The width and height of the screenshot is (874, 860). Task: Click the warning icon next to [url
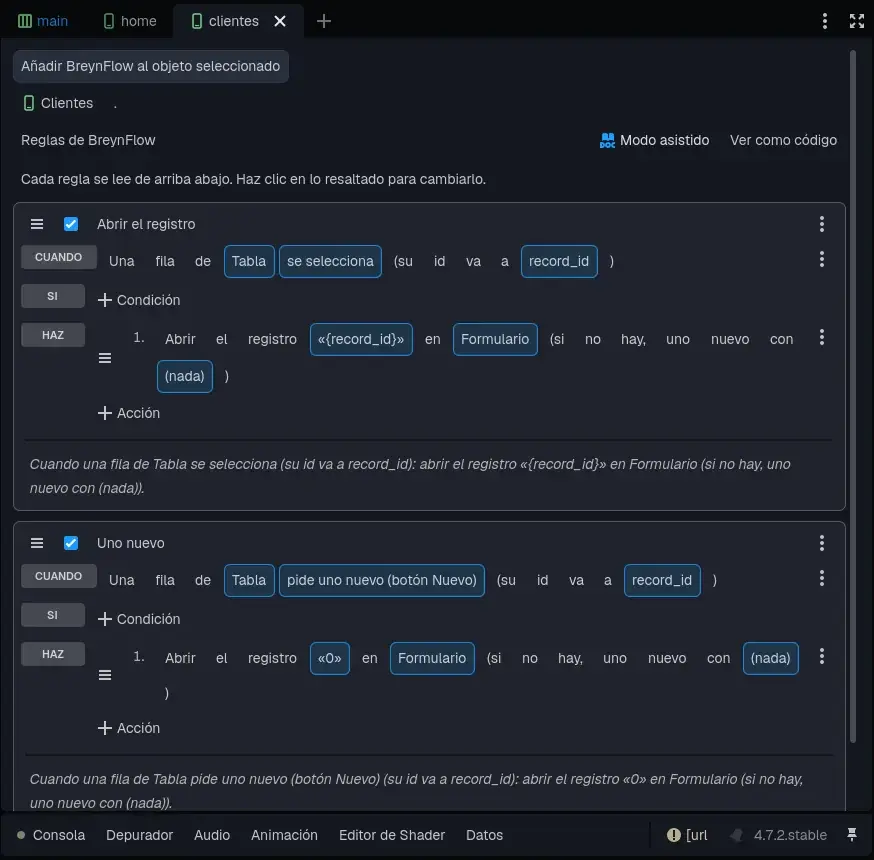(x=673, y=835)
